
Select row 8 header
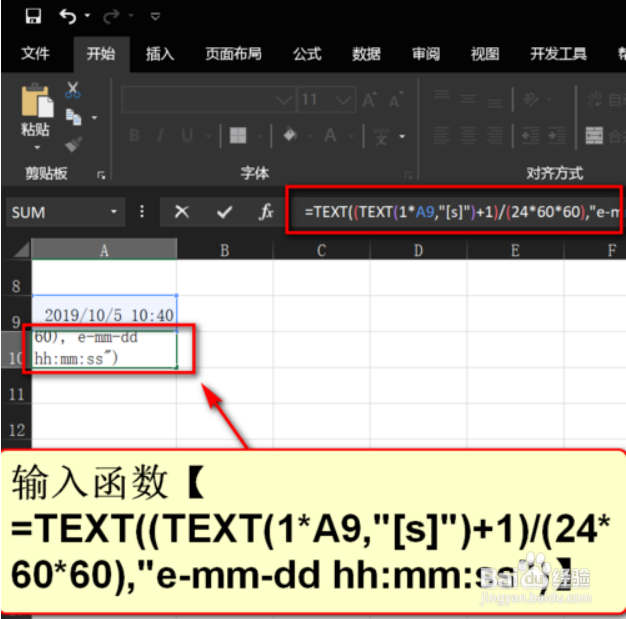pos(16,278)
